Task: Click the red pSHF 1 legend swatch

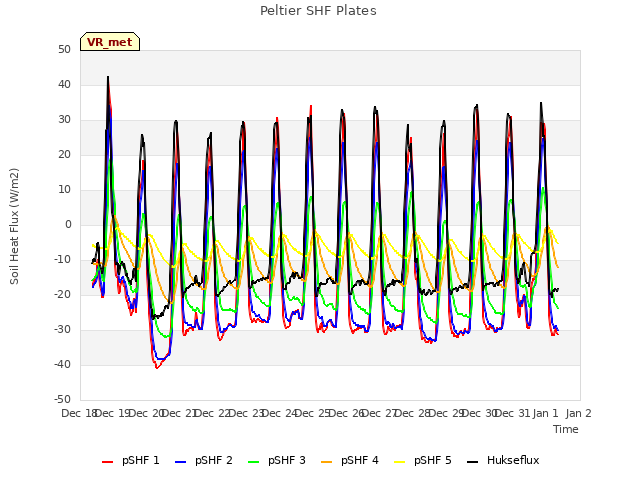Action: coord(107,462)
